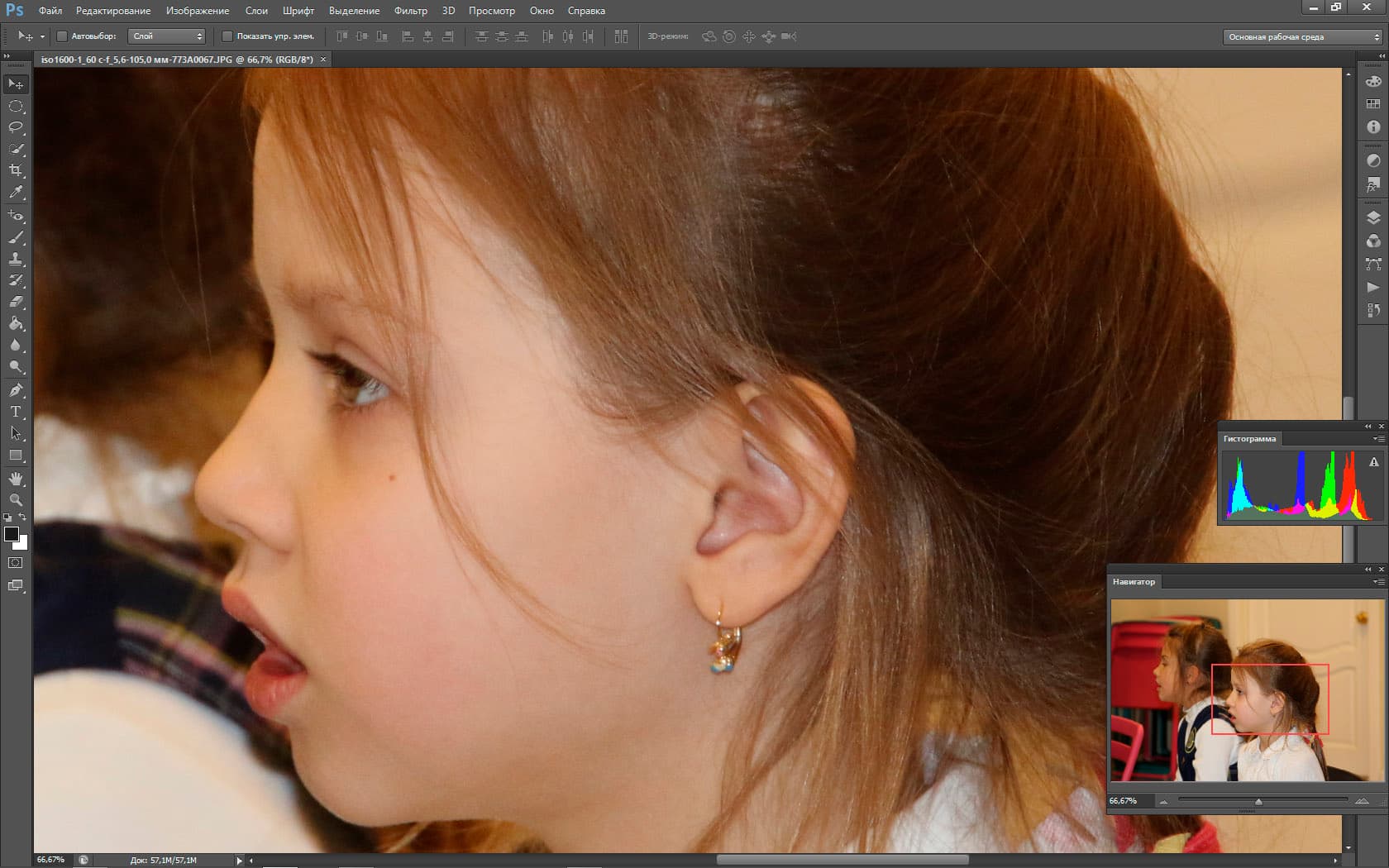Activate the Hand tool
Viewport: 1389px width, 868px height.
click(16, 479)
